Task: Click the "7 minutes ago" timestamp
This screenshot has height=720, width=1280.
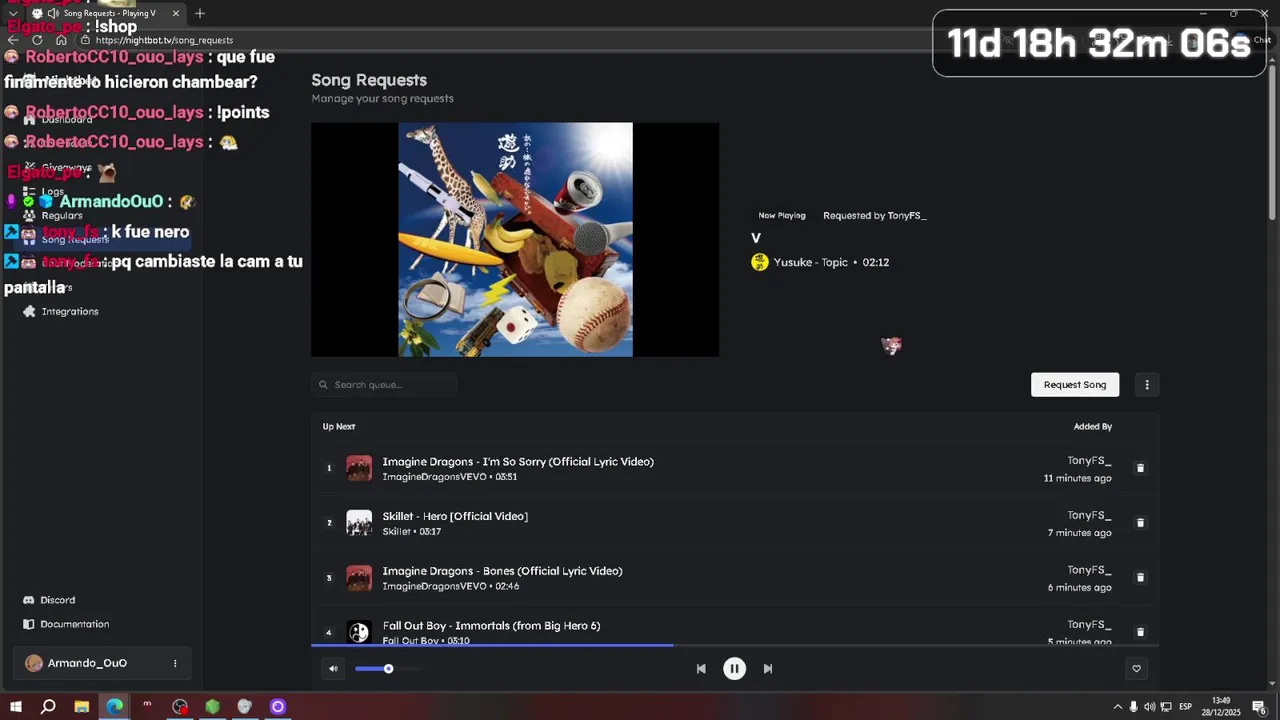Action: click(1079, 533)
